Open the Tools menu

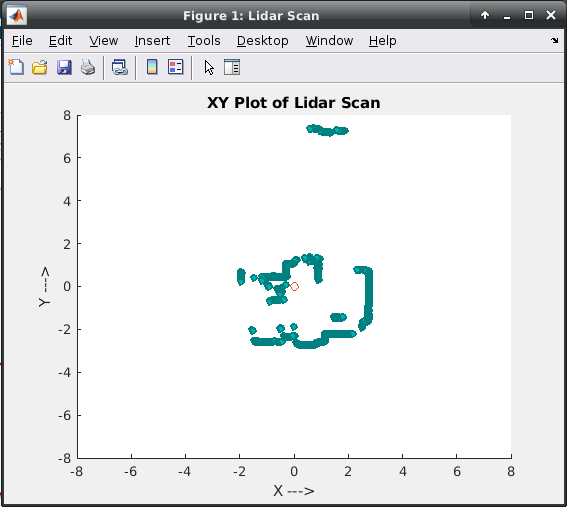[x=204, y=41]
